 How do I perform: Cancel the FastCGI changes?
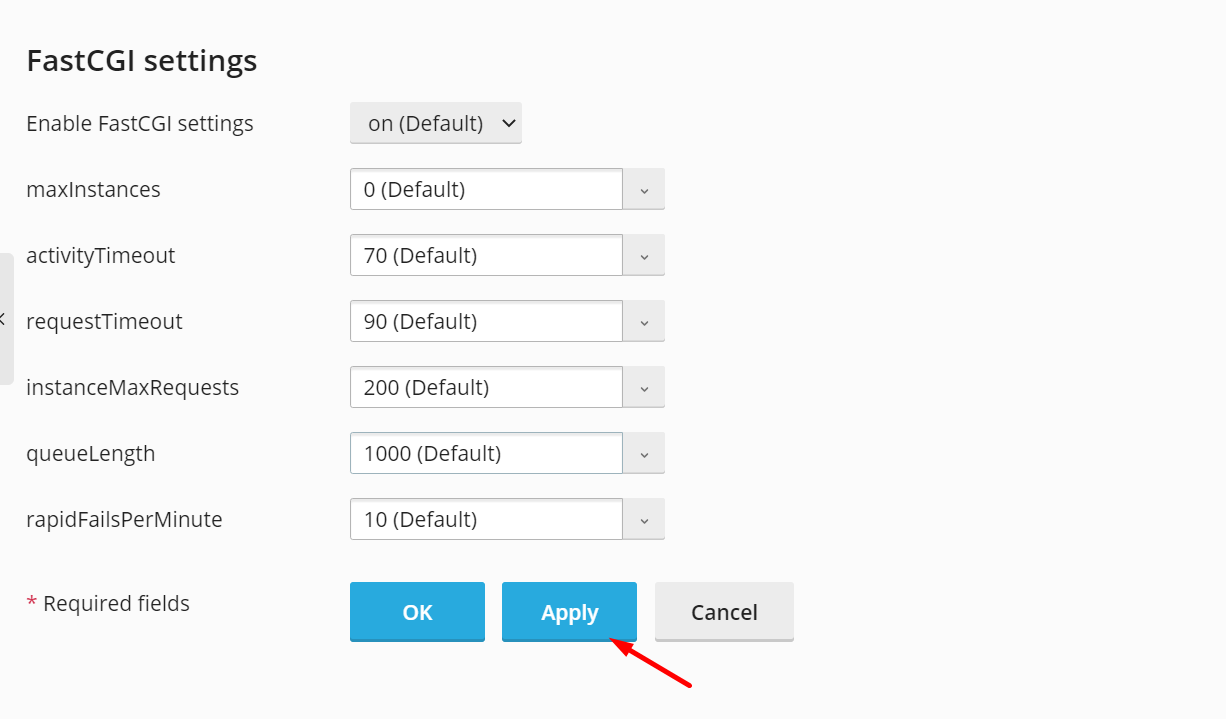click(724, 612)
